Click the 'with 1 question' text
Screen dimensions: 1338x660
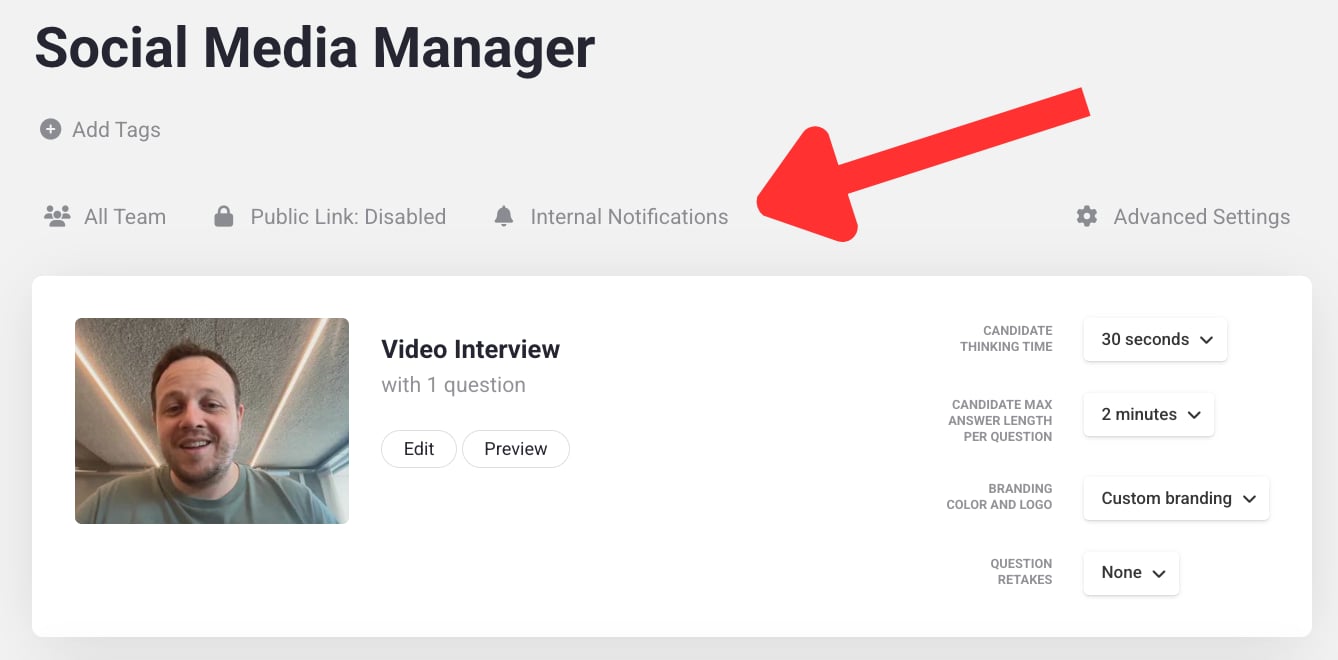point(453,385)
